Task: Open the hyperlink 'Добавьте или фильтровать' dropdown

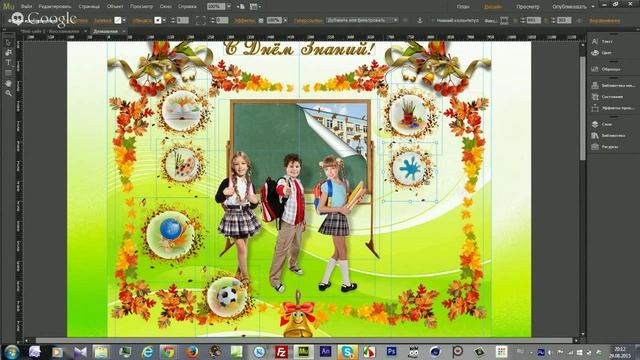Action: (x=362, y=20)
